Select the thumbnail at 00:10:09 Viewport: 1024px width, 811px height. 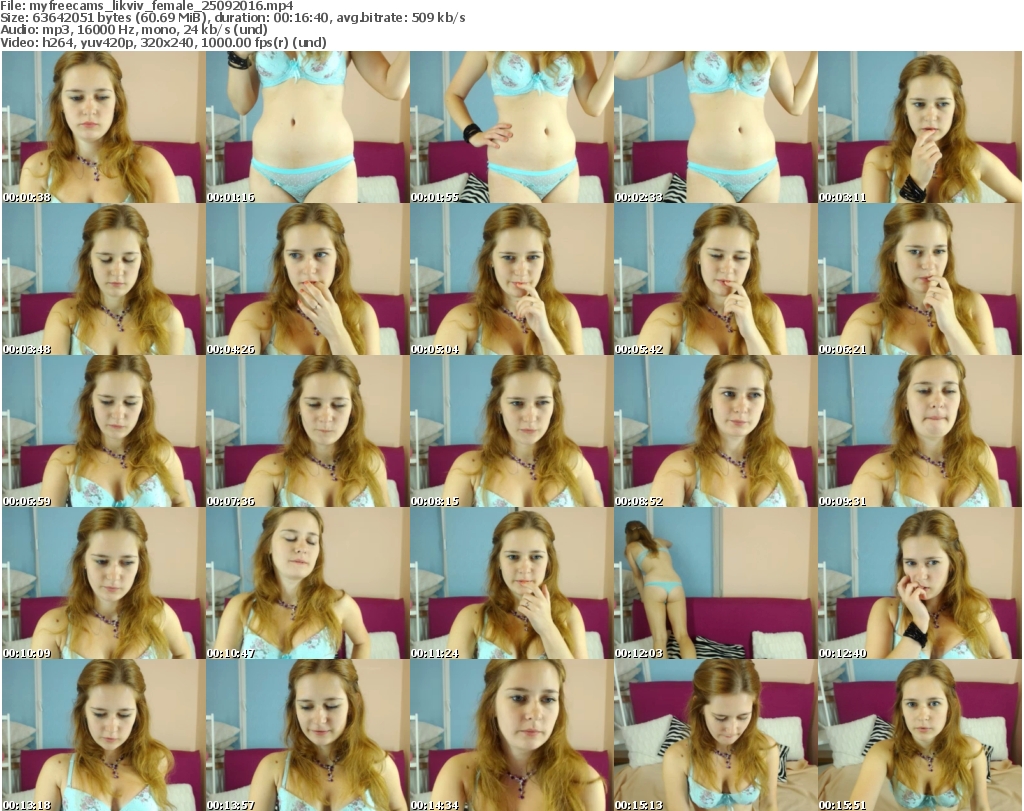(x=104, y=583)
